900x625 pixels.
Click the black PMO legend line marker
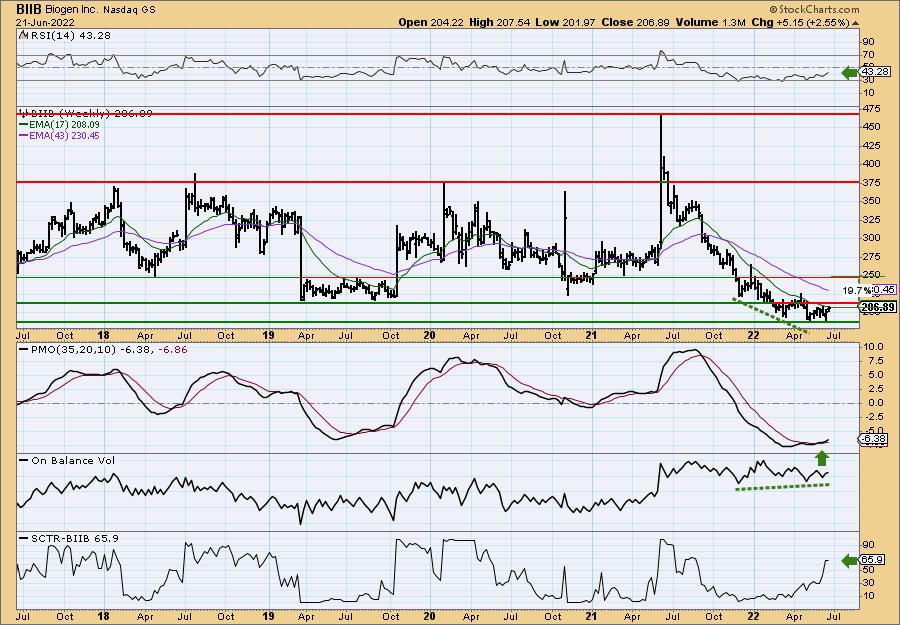pyautogui.click(x=24, y=350)
